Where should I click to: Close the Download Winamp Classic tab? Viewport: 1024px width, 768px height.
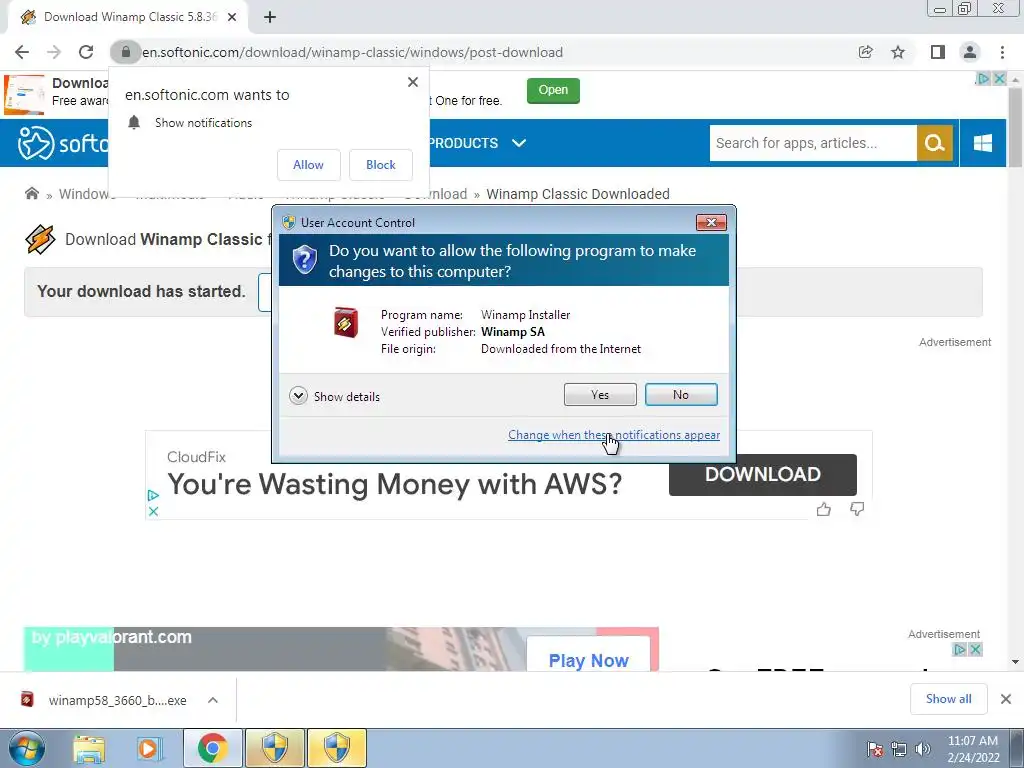[232, 17]
